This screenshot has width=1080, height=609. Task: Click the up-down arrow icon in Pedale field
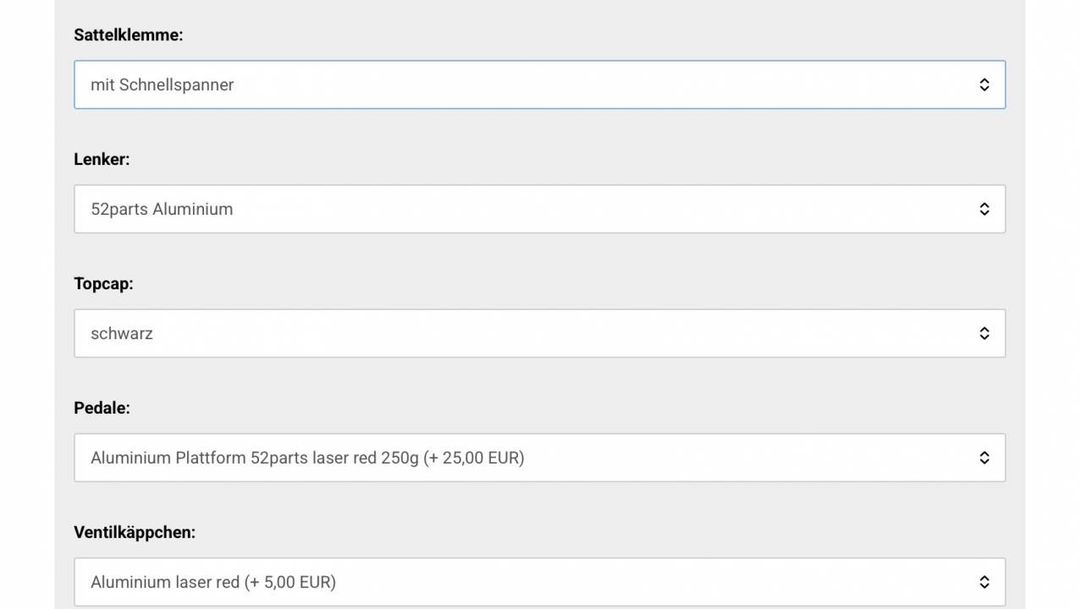tap(984, 458)
